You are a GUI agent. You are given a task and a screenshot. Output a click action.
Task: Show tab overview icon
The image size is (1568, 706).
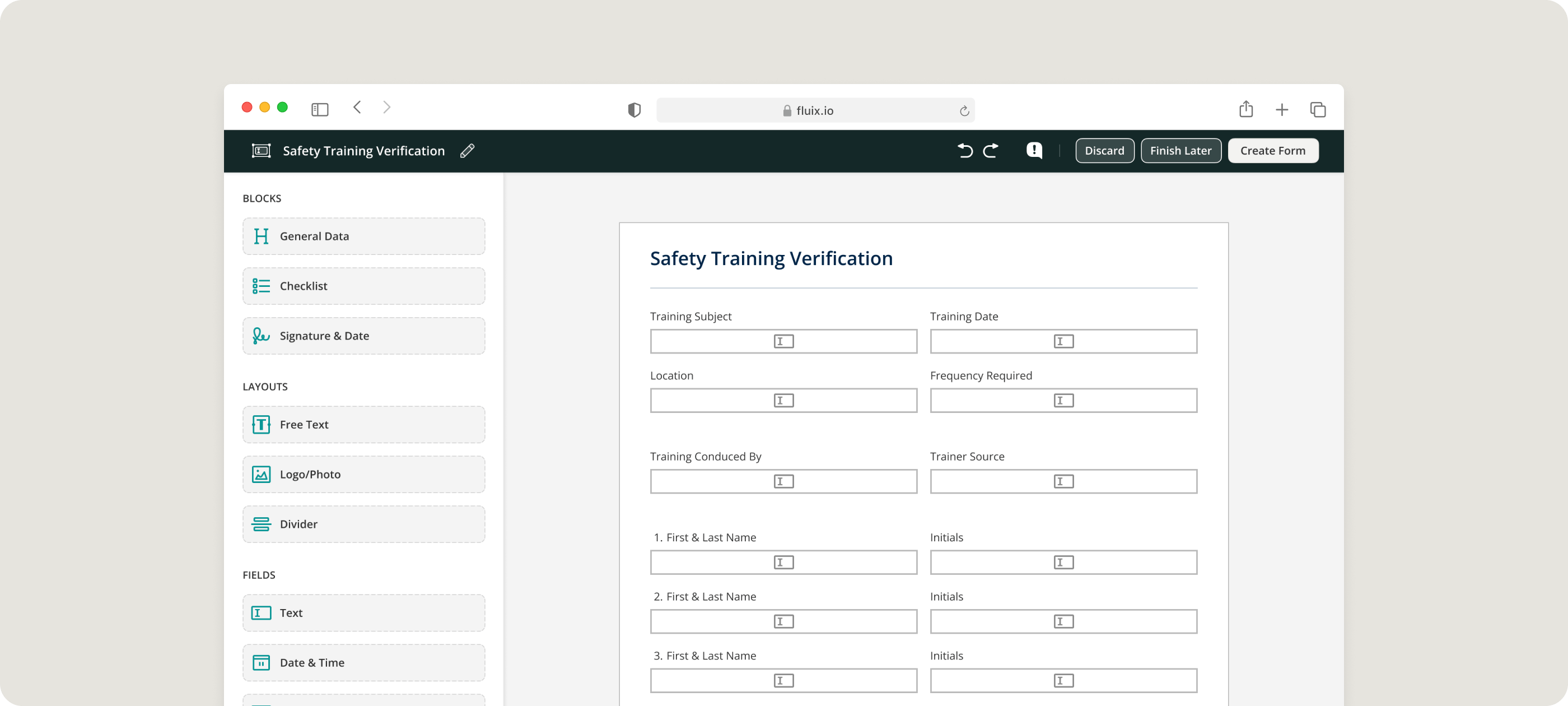pos(1317,110)
